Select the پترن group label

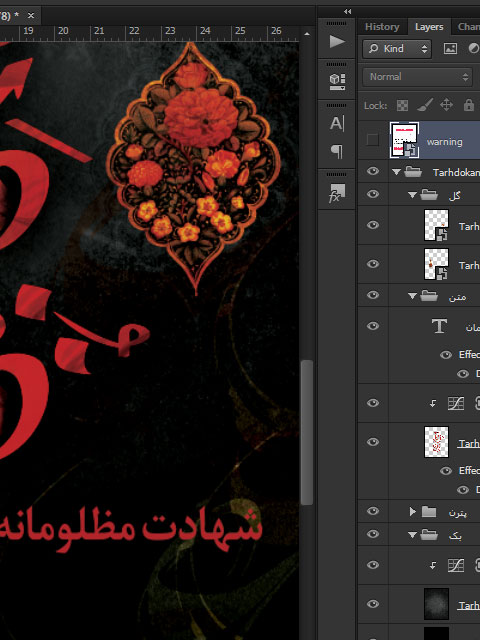point(458,513)
